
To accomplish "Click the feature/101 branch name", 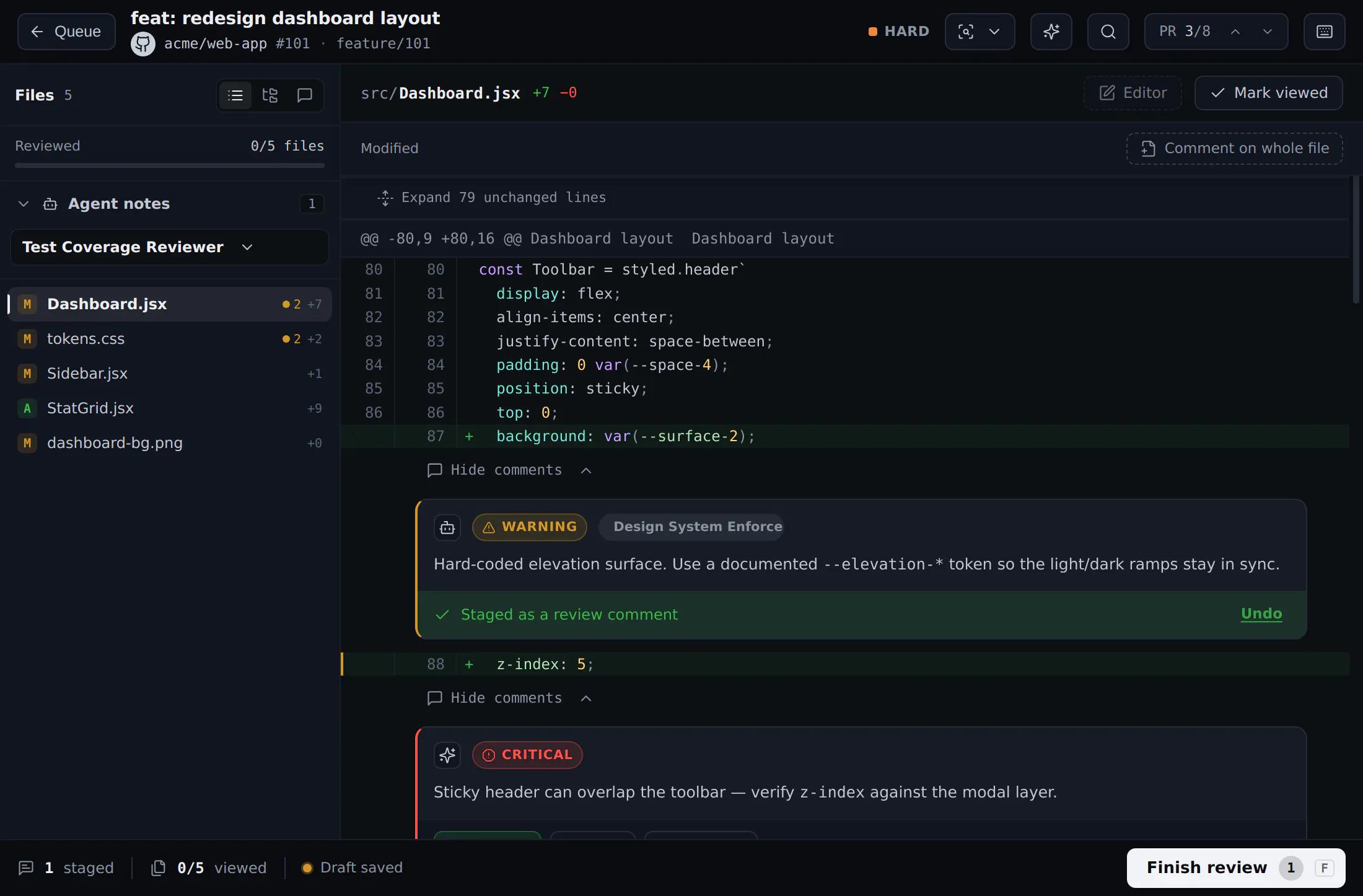I will tap(383, 44).
